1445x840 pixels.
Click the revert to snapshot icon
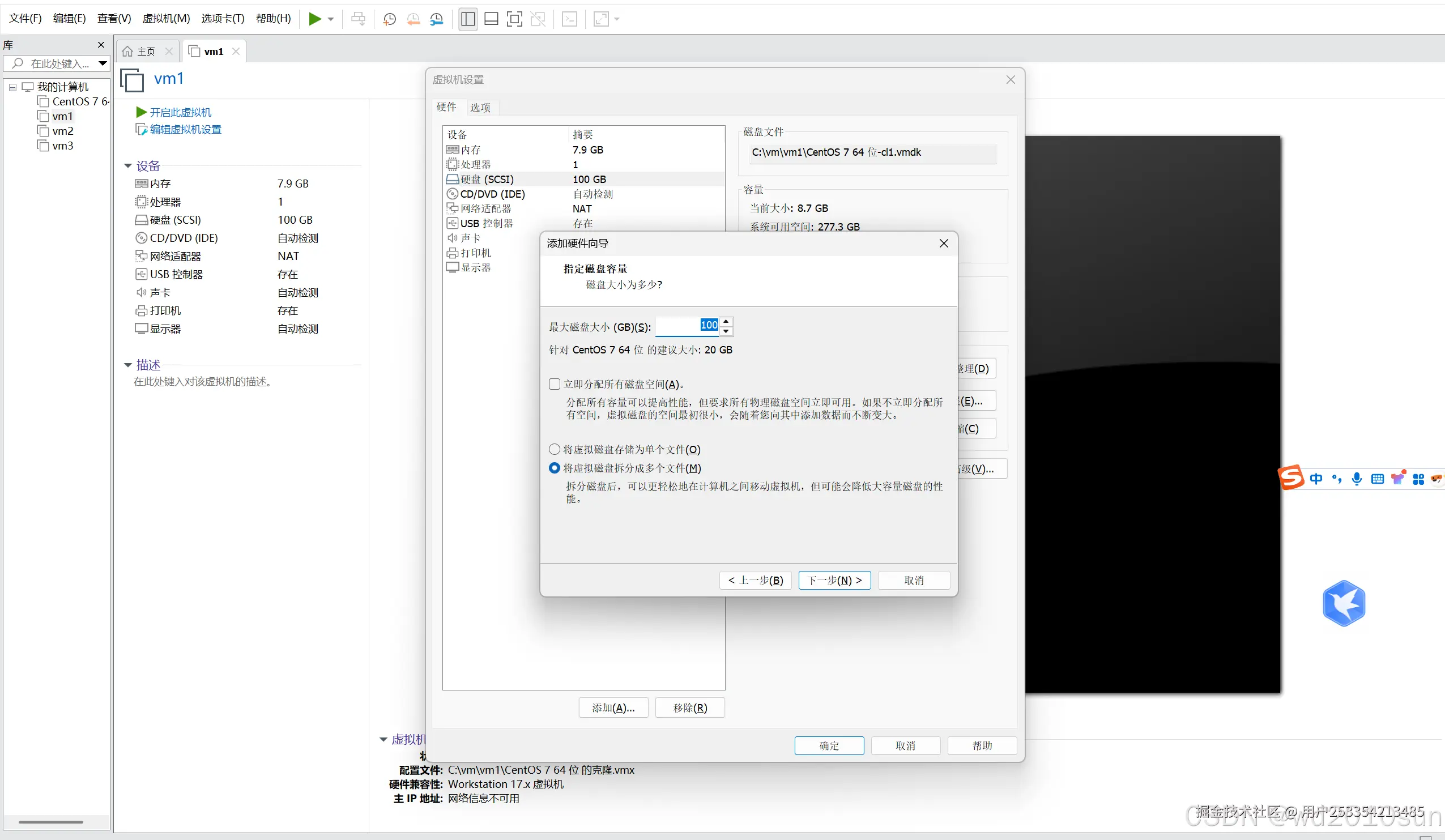(413, 19)
